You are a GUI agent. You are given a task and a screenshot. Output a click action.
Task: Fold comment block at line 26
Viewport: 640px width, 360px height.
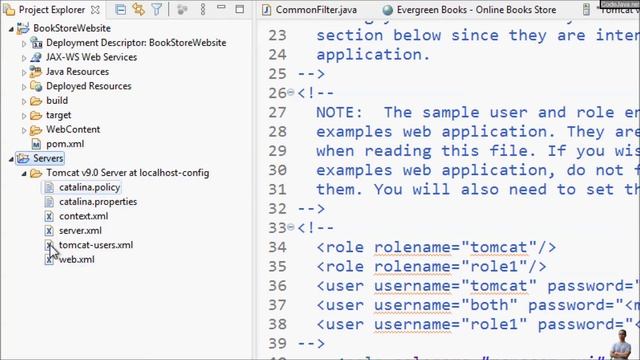[291, 92]
